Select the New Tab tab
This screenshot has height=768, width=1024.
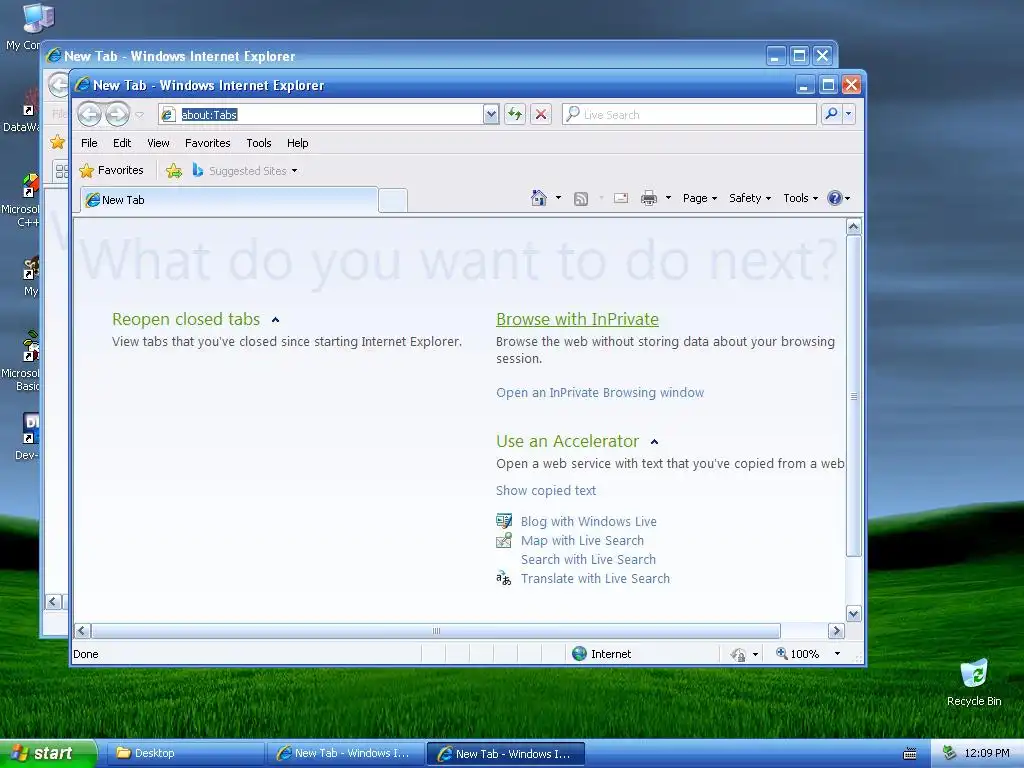pos(229,200)
